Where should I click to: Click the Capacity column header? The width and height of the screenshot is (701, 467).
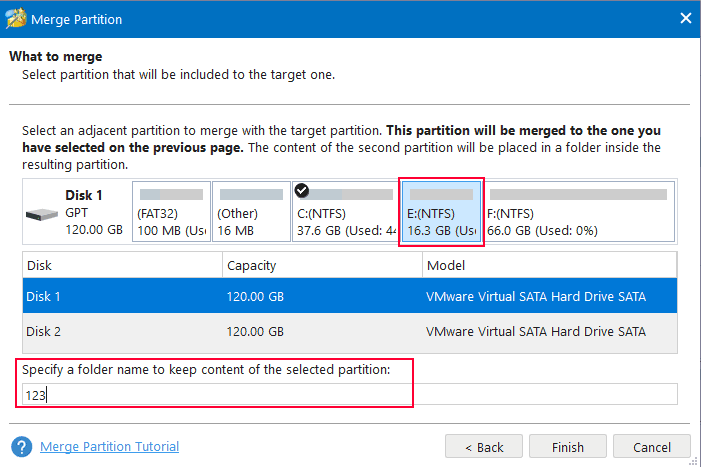[x=322, y=266]
